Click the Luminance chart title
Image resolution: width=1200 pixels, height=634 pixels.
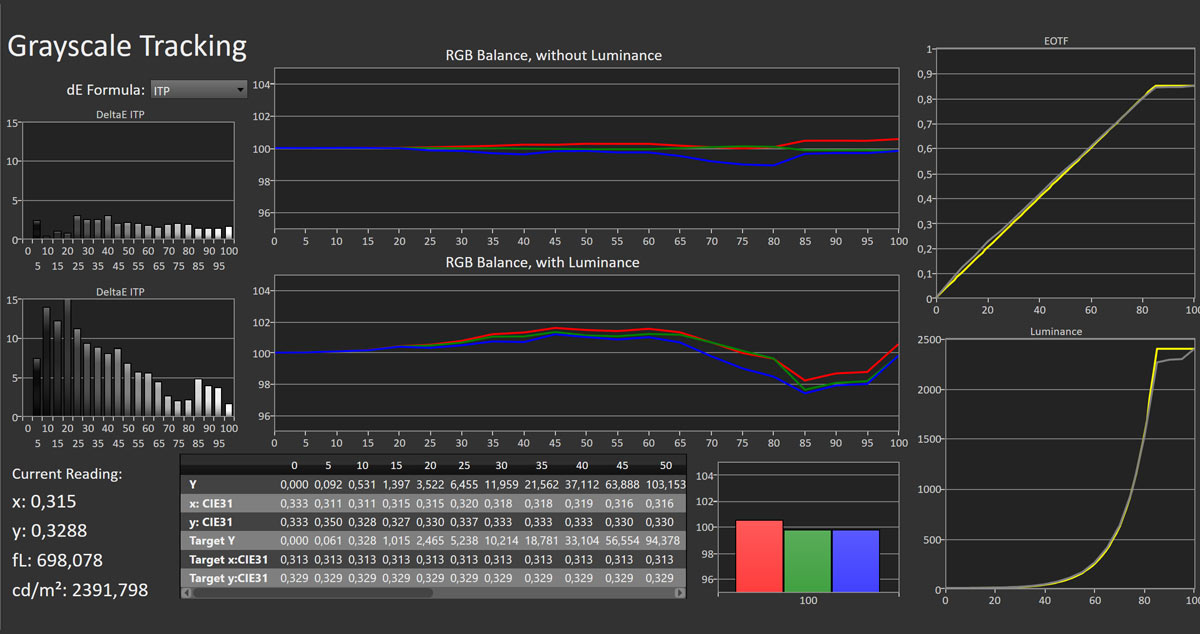1064,331
